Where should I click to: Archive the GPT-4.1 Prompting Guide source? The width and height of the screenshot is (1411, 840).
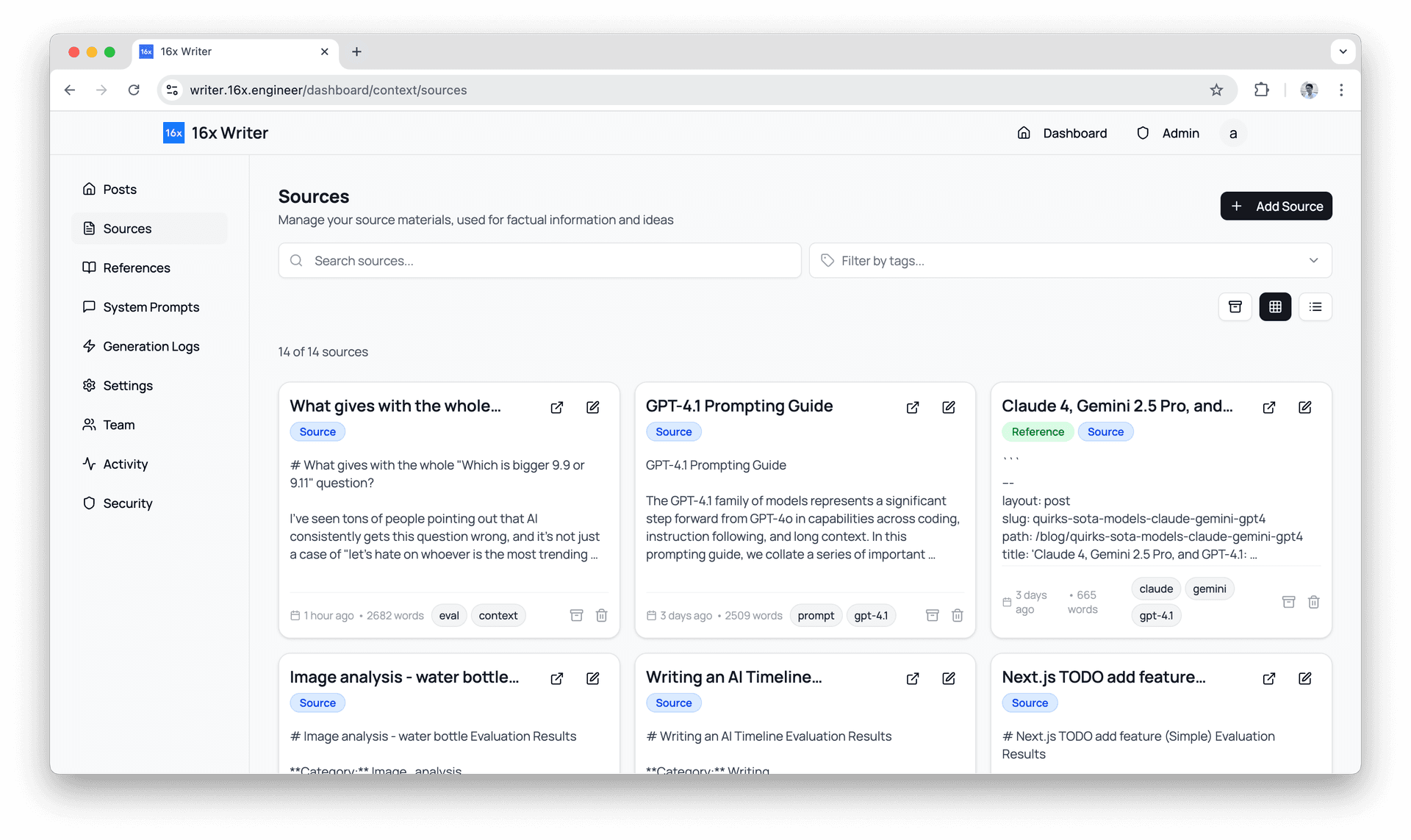pyautogui.click(x=933, y=615)
